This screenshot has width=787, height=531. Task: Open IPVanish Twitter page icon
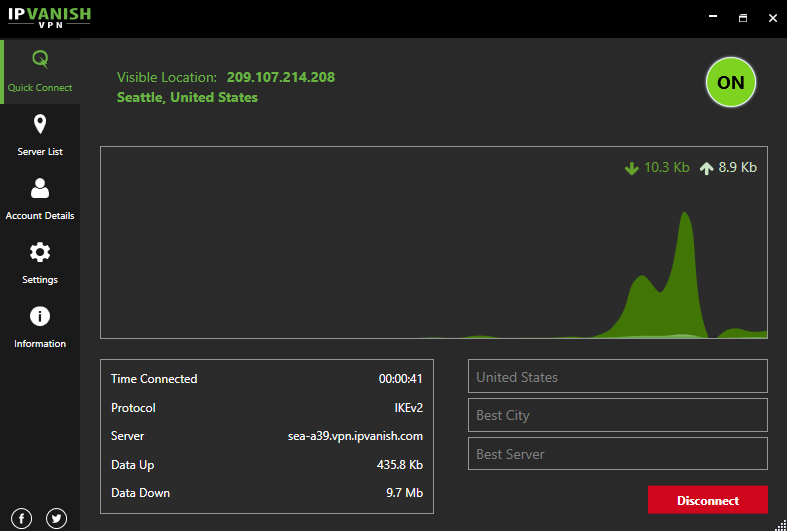pyautogui.click(x=56, y=518)
